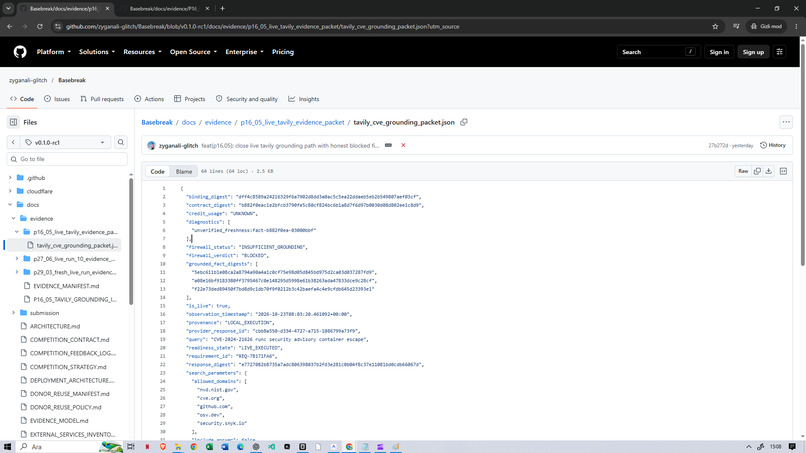This screenshot has height=453, width=806.
Task: Open Security and quality tab
Action: 247,99
